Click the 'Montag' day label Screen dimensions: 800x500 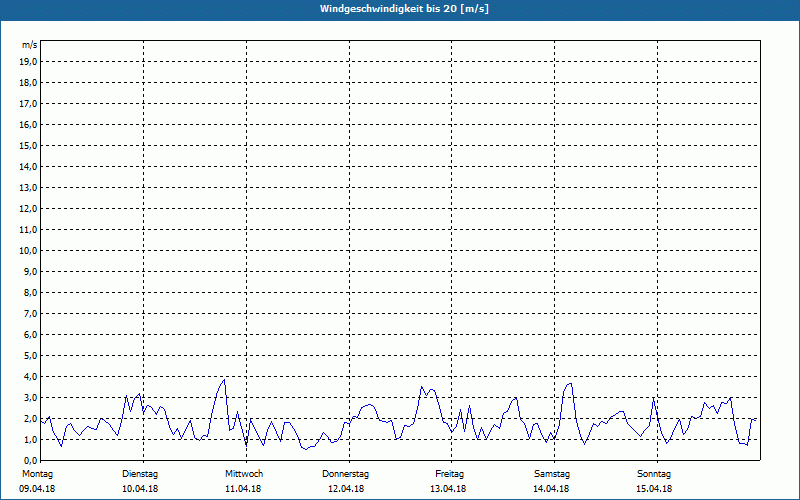(x=37, y=474)
